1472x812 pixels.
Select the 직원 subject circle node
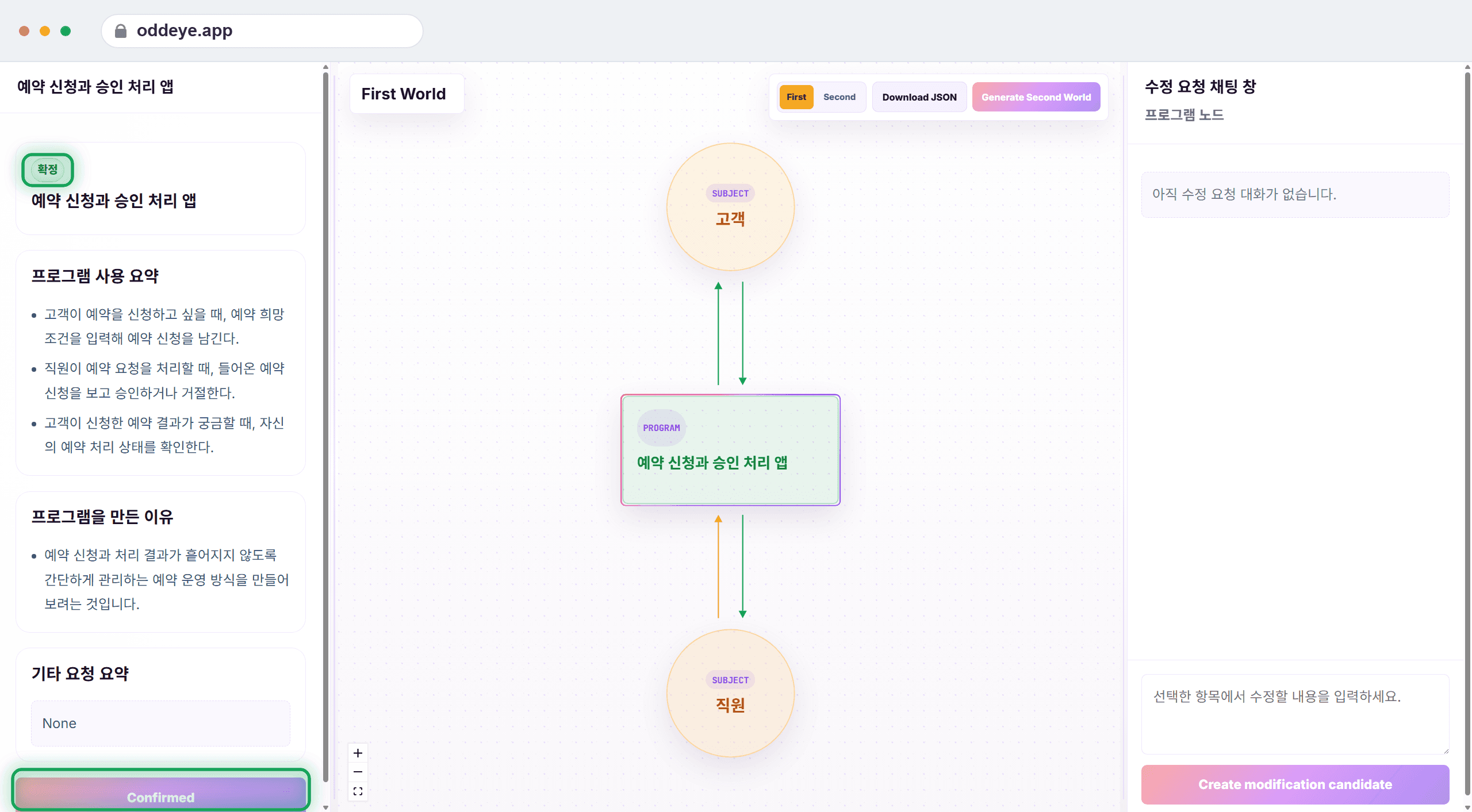click(x=730, y=693)
